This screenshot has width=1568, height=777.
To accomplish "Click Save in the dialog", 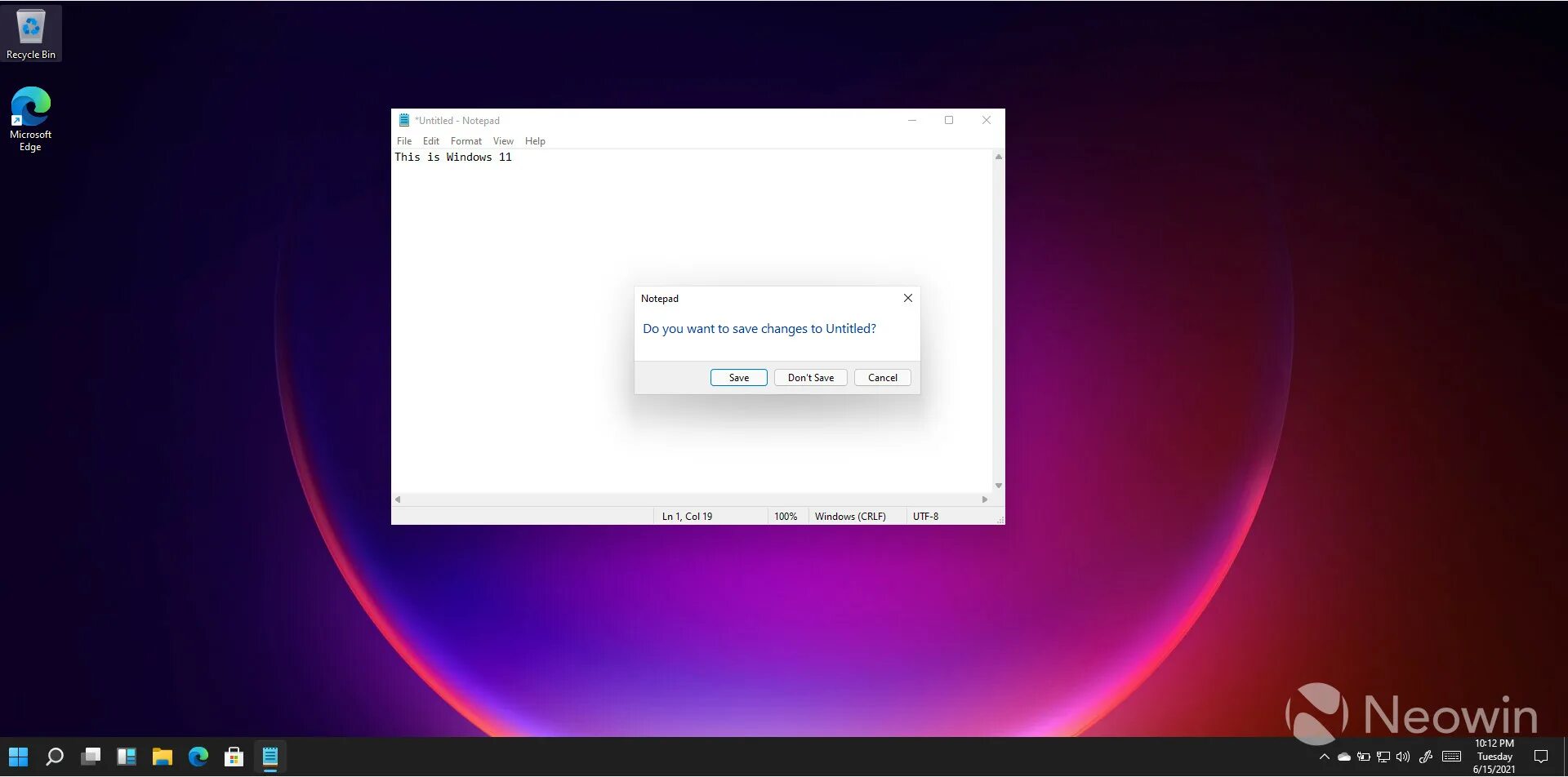I will tap(739, 378).
